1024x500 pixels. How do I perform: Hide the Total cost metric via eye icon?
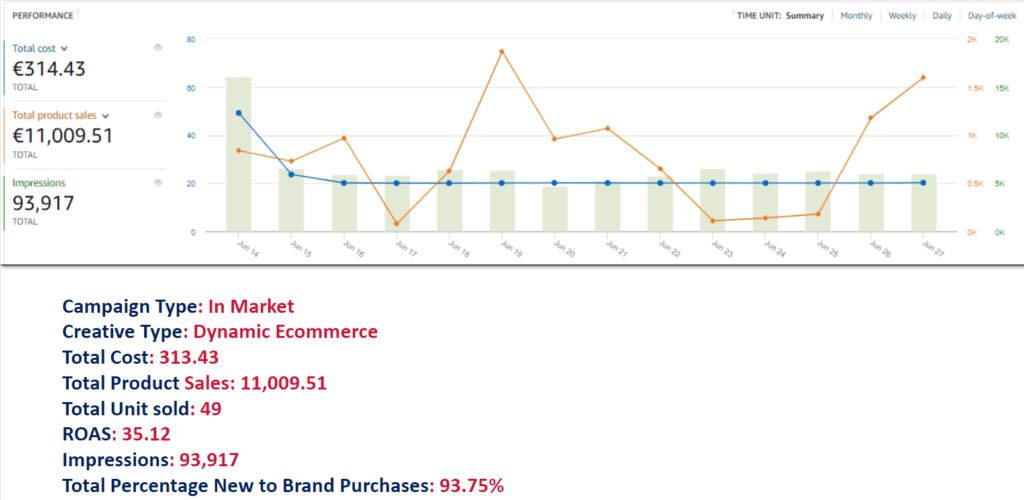158,48
